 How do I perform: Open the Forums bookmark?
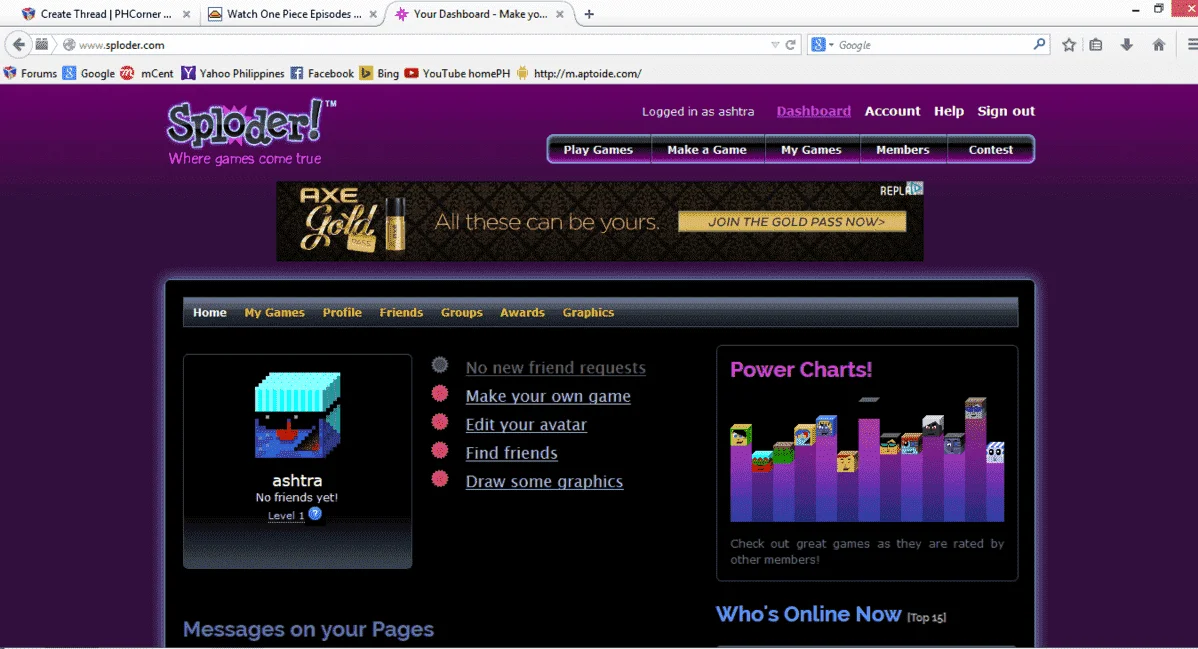click(x=31, y=73)
